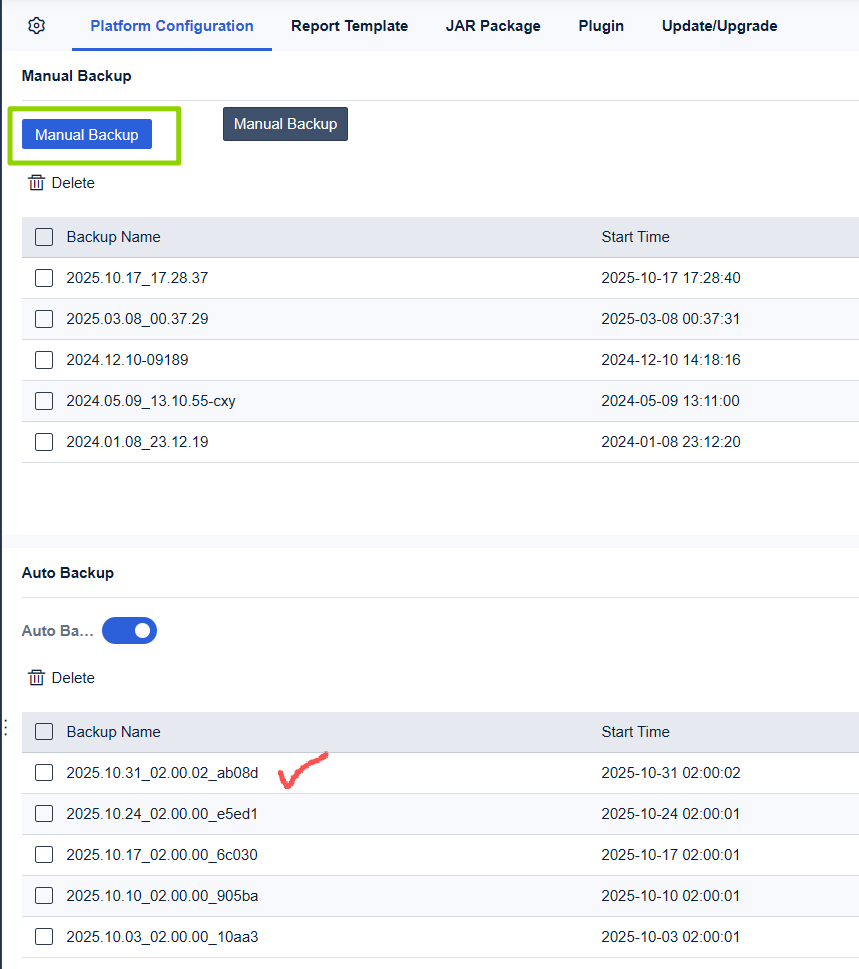
Task: Click start time 2025-10-17 02:00:01
Action: click(671, 855)
